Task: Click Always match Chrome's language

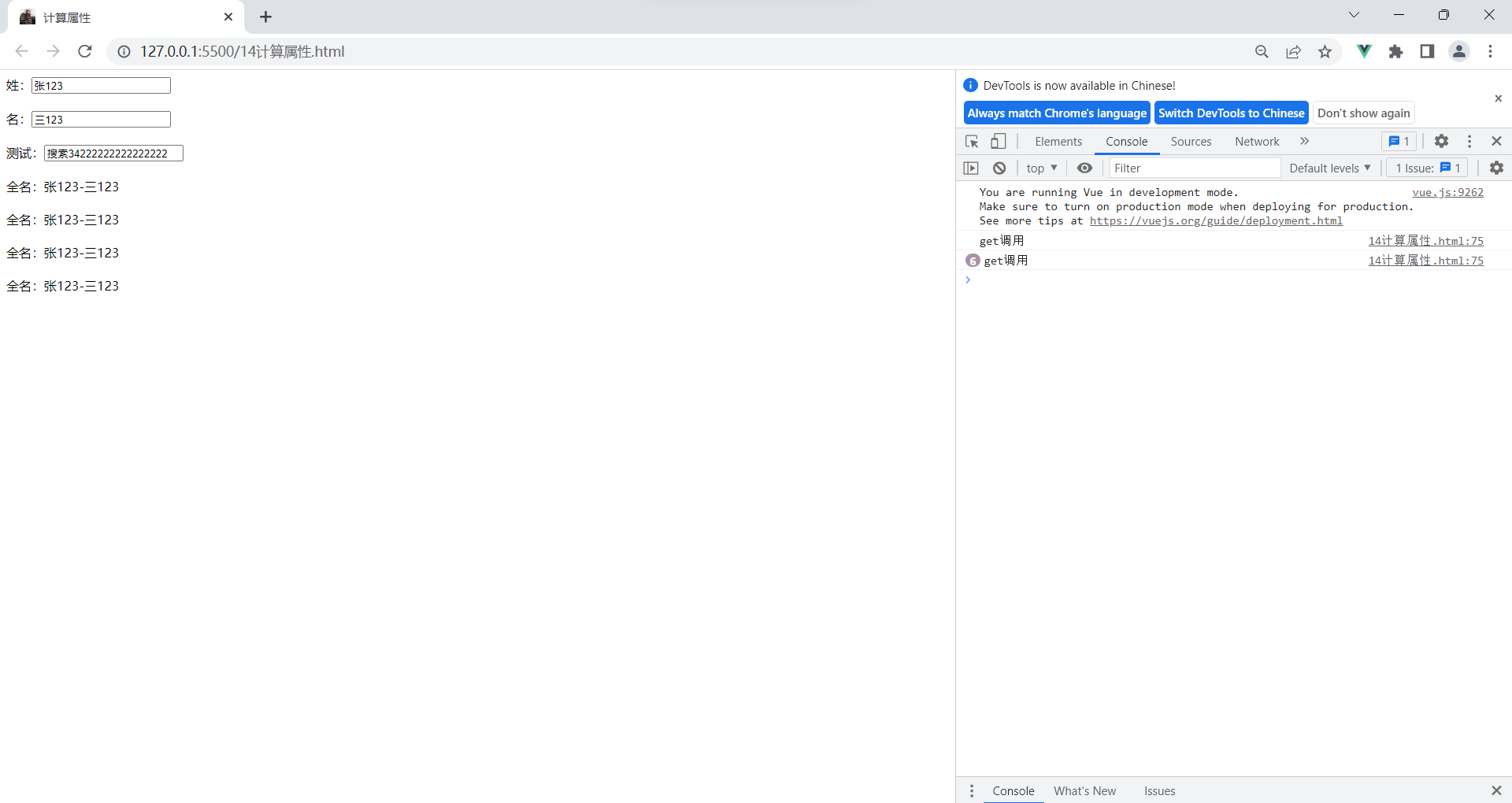Action: pos(1057,113)
